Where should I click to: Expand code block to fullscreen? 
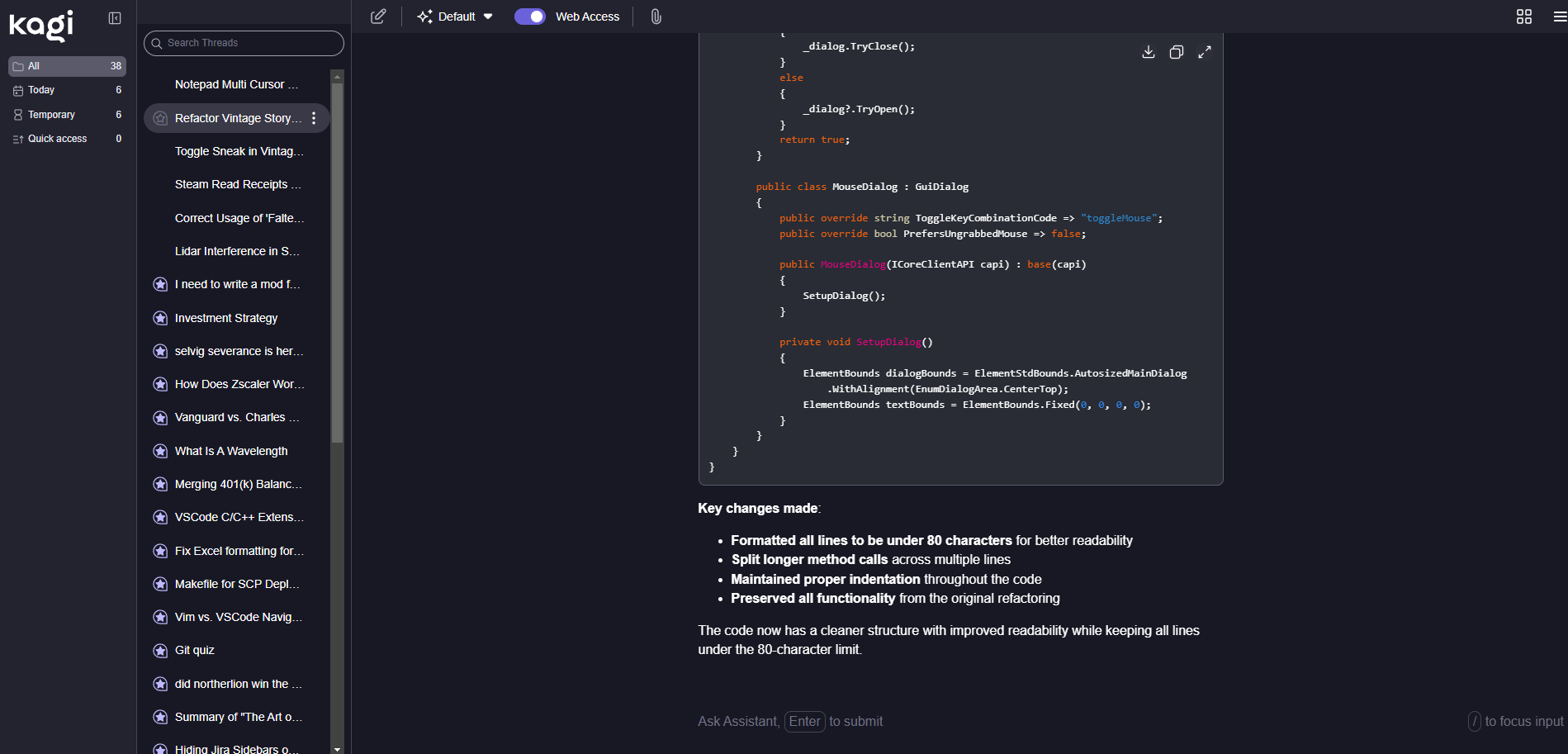(1205, 52)
